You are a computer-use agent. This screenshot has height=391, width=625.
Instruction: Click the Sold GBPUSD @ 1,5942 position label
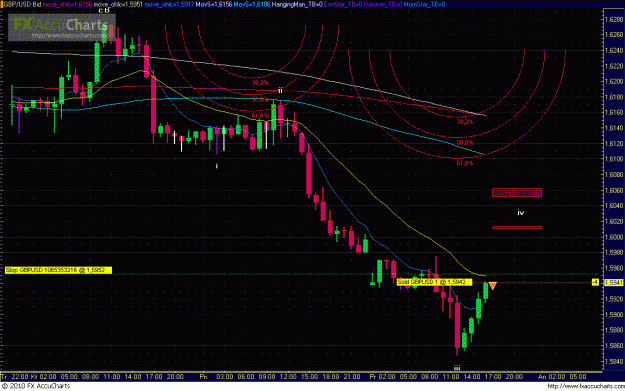434,282
